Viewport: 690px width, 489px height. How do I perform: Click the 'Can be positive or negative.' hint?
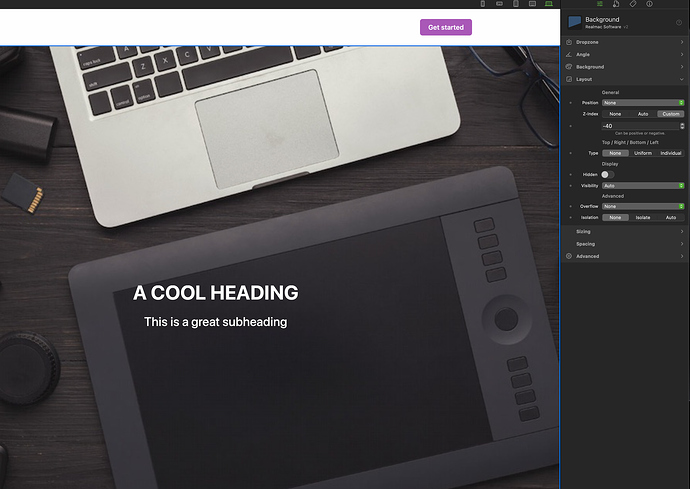[x=640, y=133]
